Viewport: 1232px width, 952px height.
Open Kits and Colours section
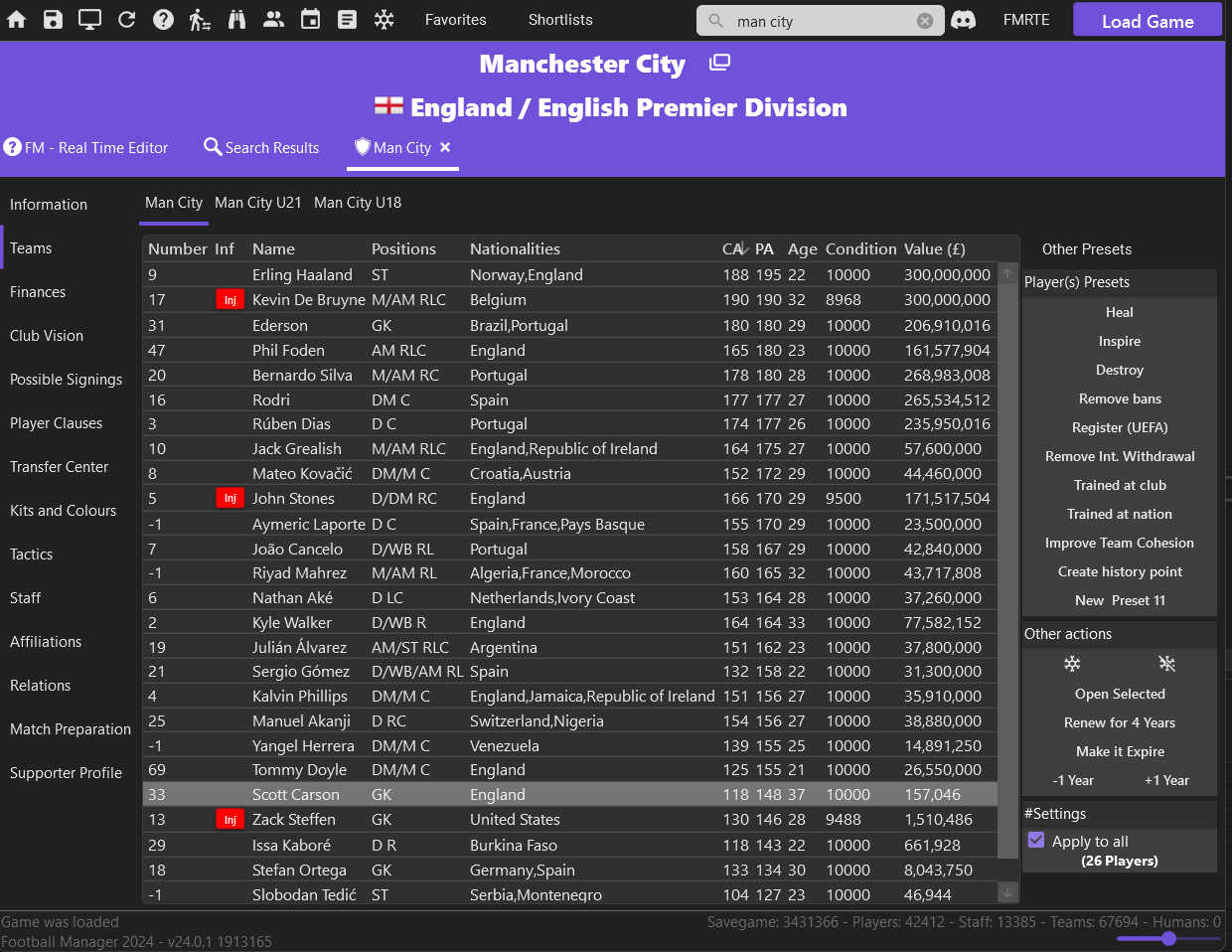point(63,511)
